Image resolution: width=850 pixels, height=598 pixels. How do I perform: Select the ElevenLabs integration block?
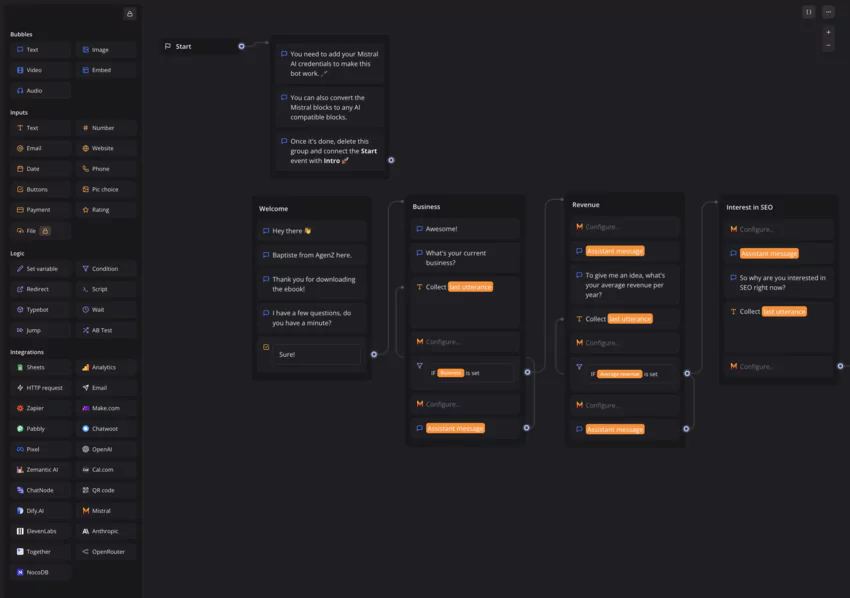pyautogui.click(x=40, y=530)
